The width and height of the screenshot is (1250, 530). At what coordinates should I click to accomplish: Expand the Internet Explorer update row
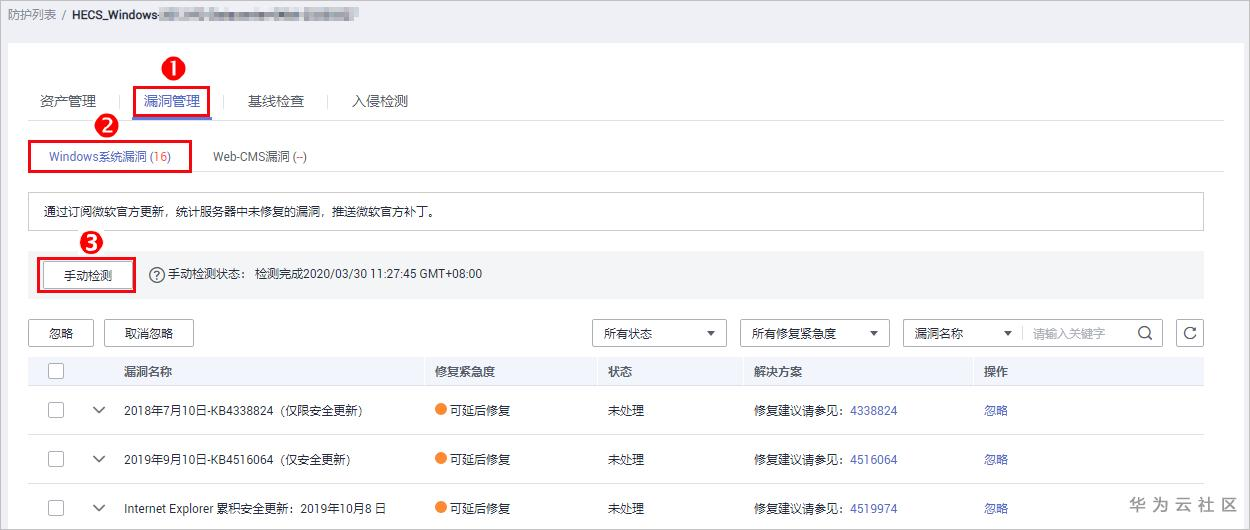point(98,508)
